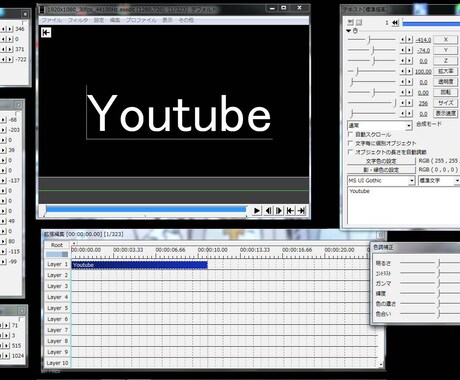Click the Layer 2 label in the timeline
This screenshot has width=460, height=380.
click(57, 275)
